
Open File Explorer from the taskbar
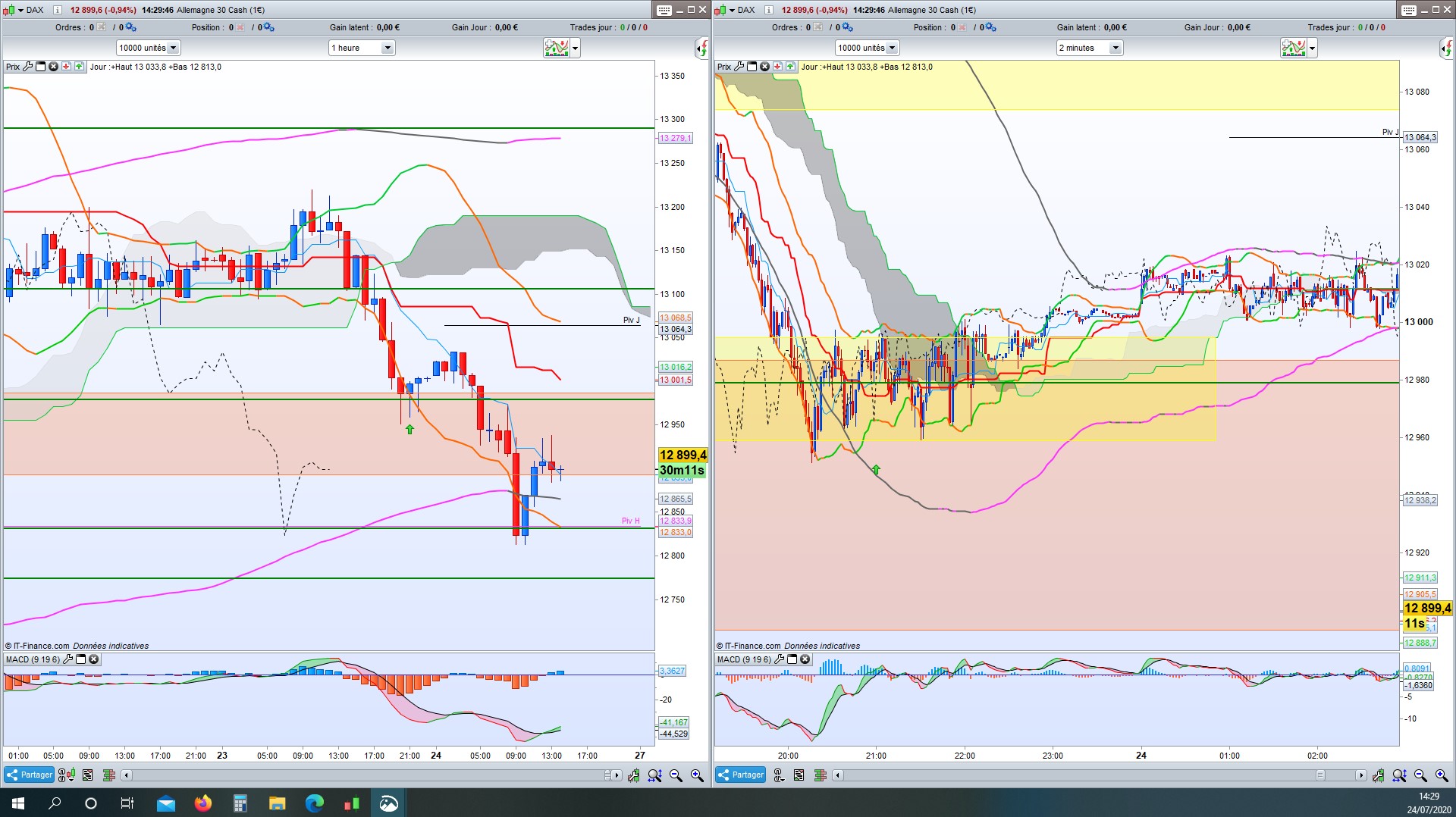pos(277,803)
